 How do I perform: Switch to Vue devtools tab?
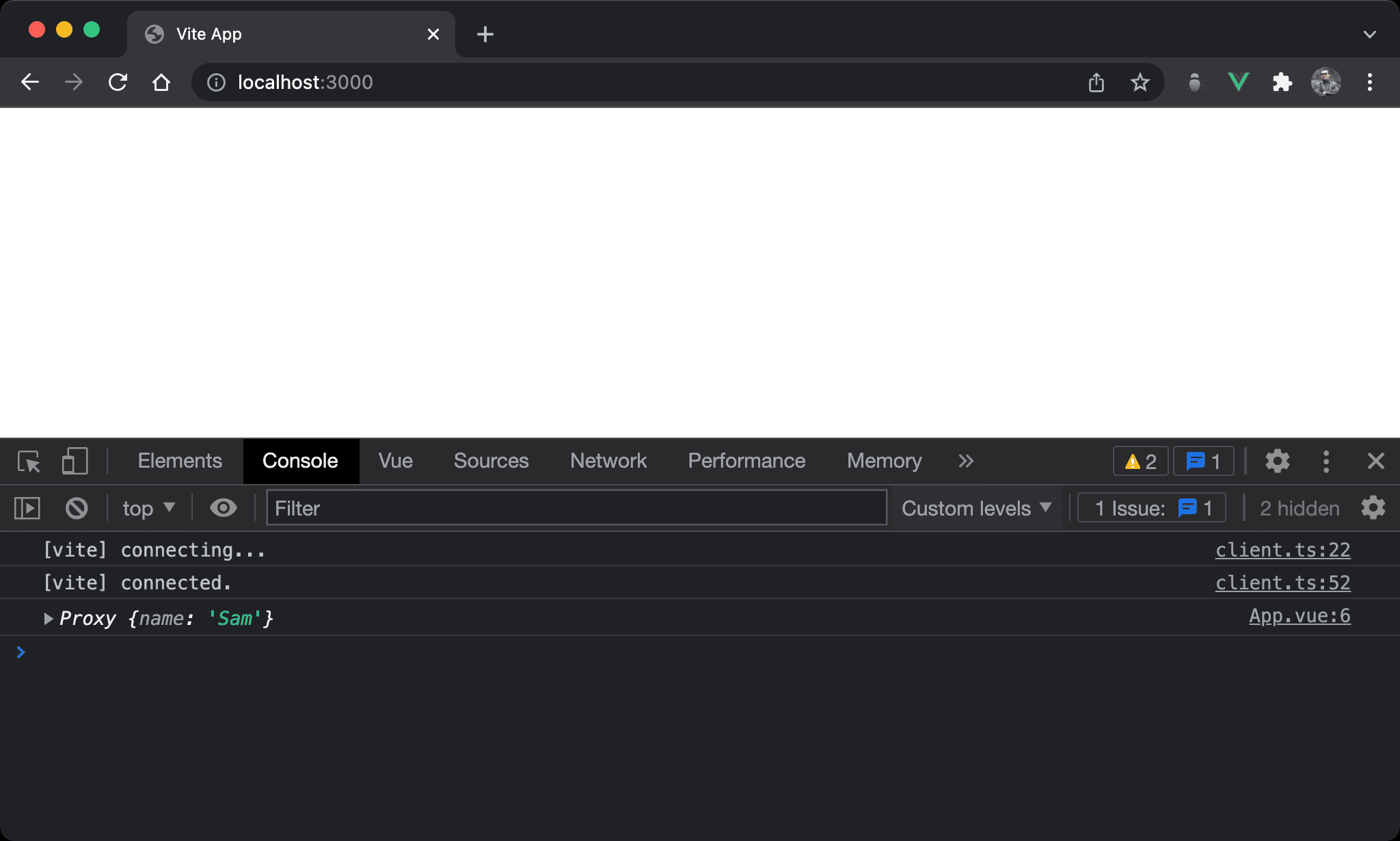pos(396,461)
